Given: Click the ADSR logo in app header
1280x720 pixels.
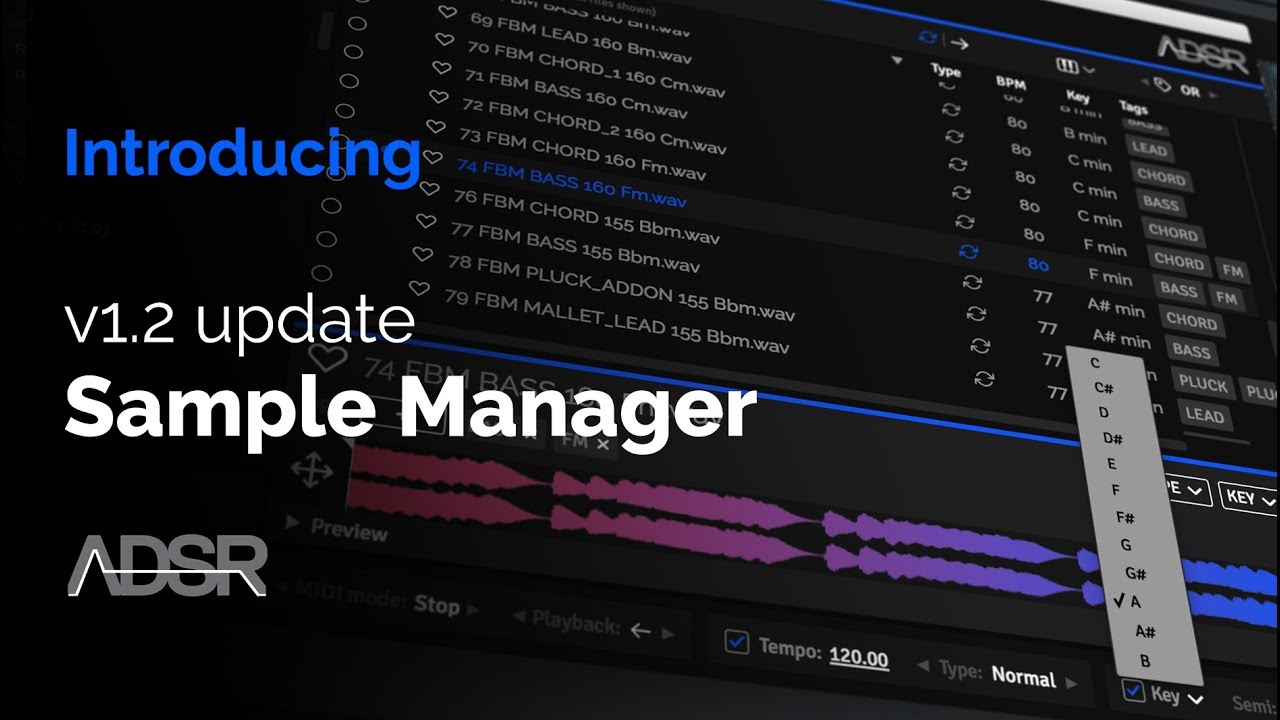Looking at the screenshot, I should (1202, 53).
